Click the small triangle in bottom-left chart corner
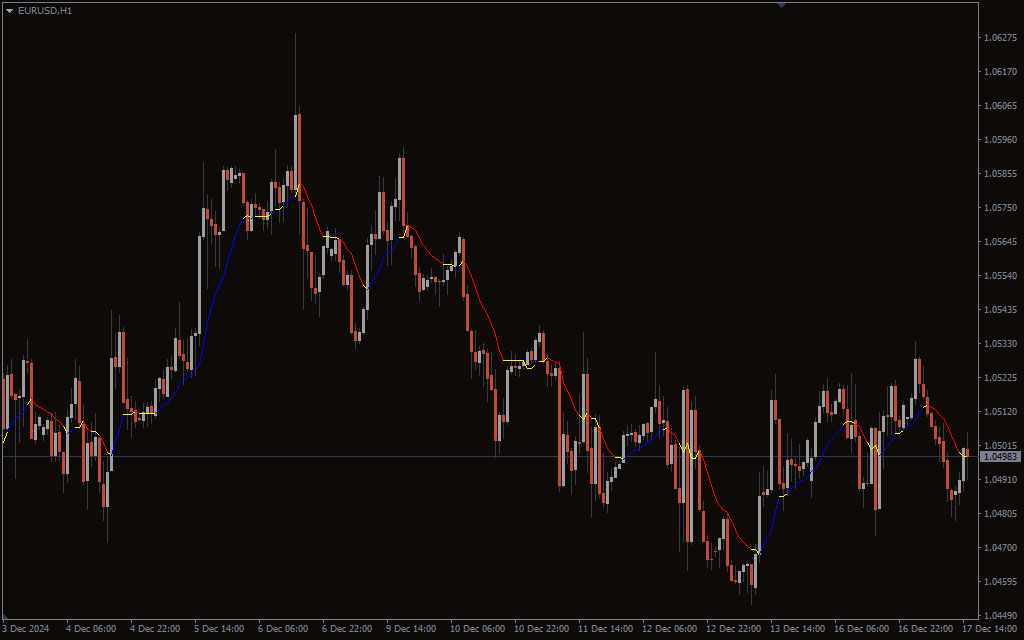Screen dimensions: 1024x640 (7, 615)
